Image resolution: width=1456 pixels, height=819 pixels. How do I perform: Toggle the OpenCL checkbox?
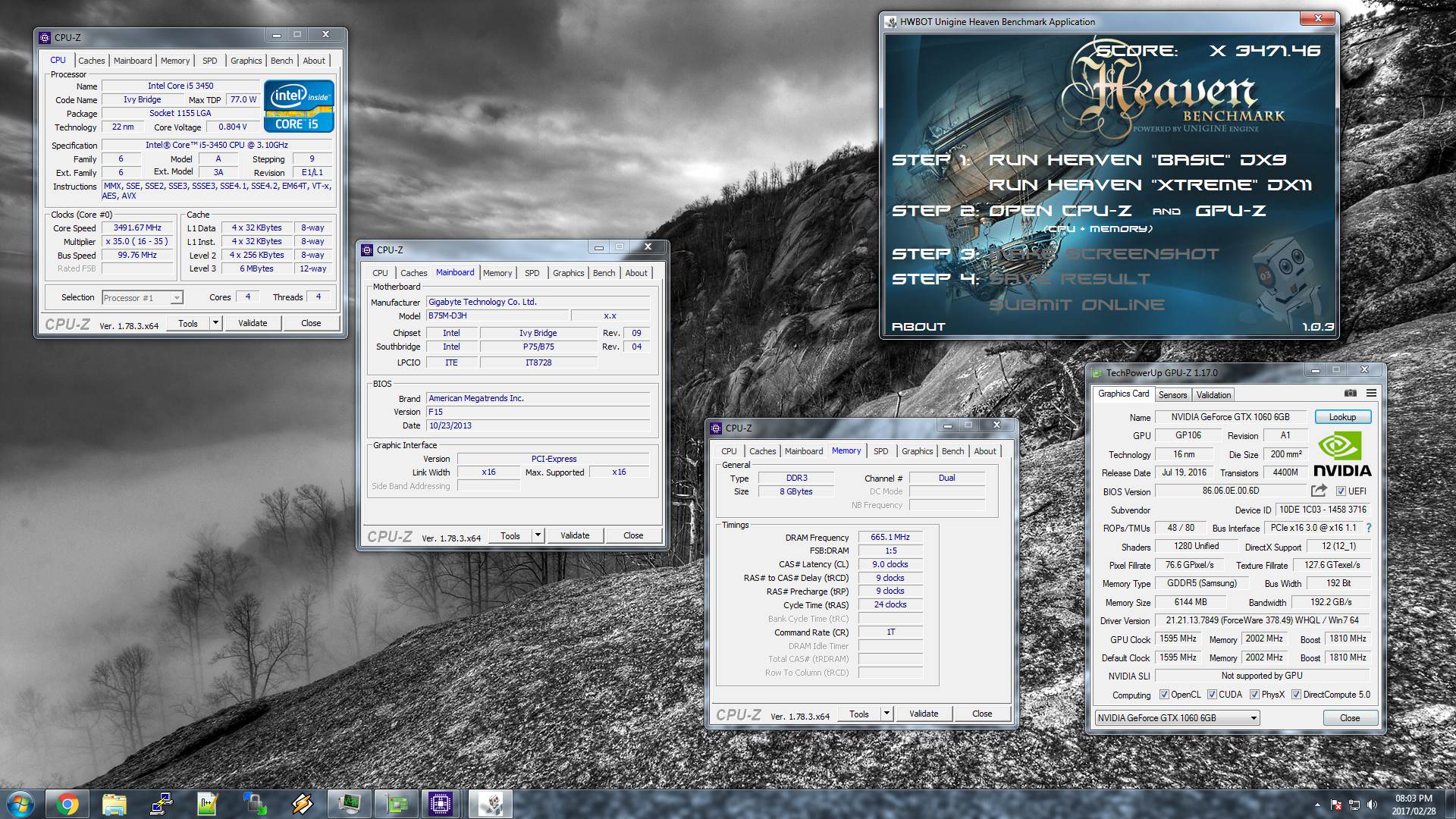1164,695
